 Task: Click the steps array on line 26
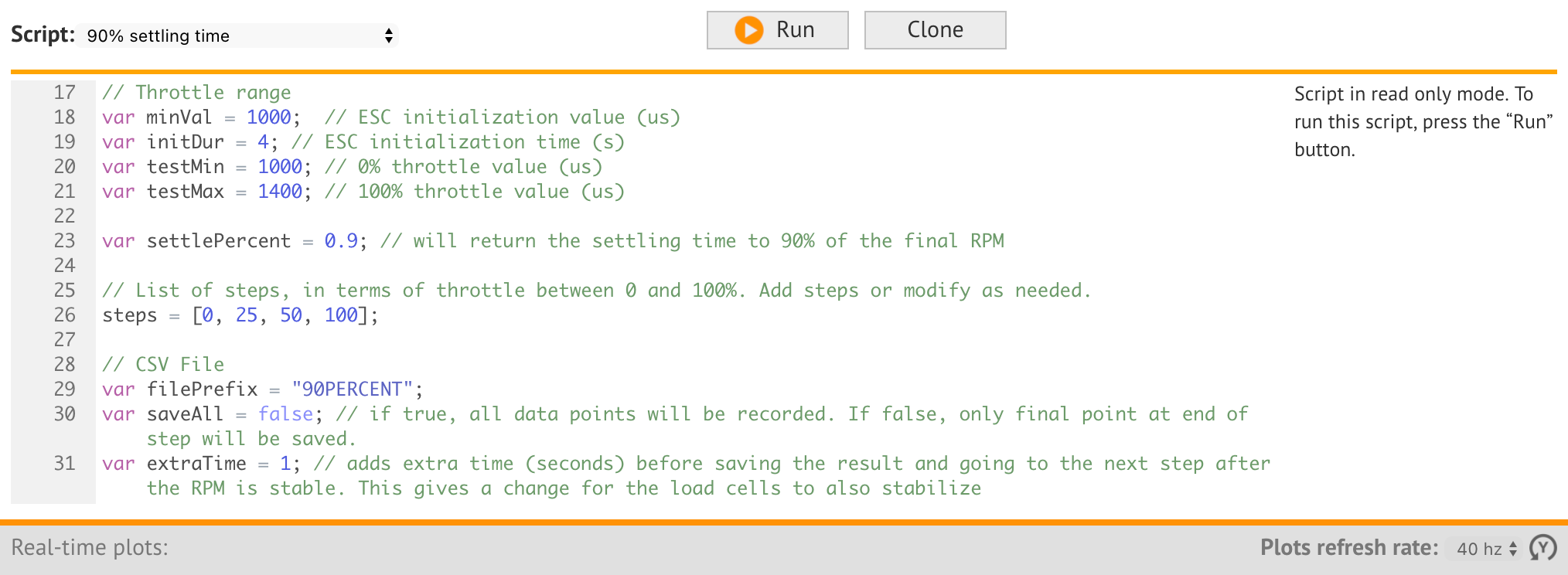point(286,315)
